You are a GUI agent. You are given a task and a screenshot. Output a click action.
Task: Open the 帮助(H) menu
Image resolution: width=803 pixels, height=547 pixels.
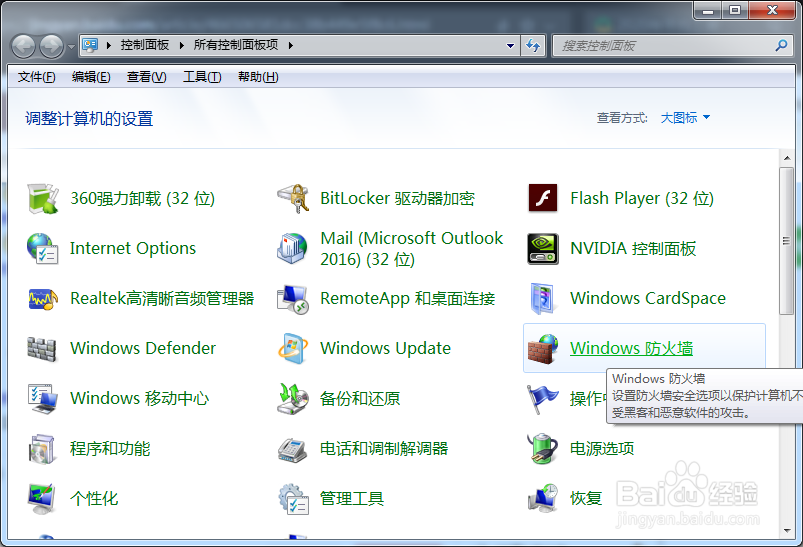(x=258, y=77)
